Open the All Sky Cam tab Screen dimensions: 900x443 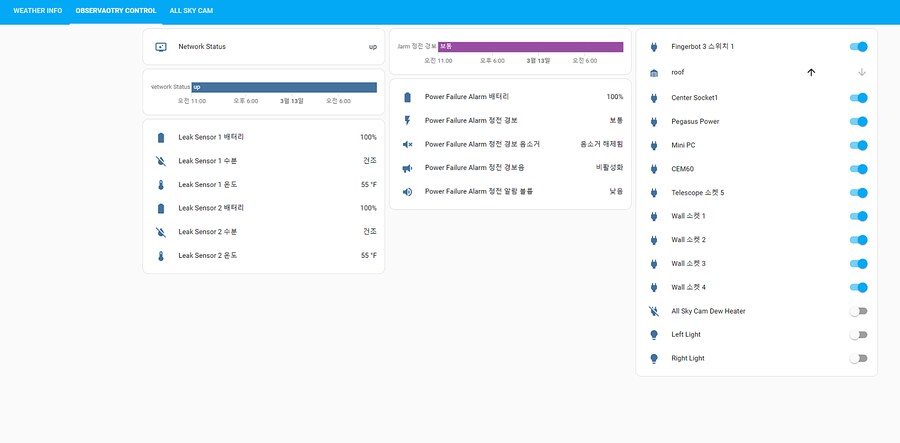191,11
